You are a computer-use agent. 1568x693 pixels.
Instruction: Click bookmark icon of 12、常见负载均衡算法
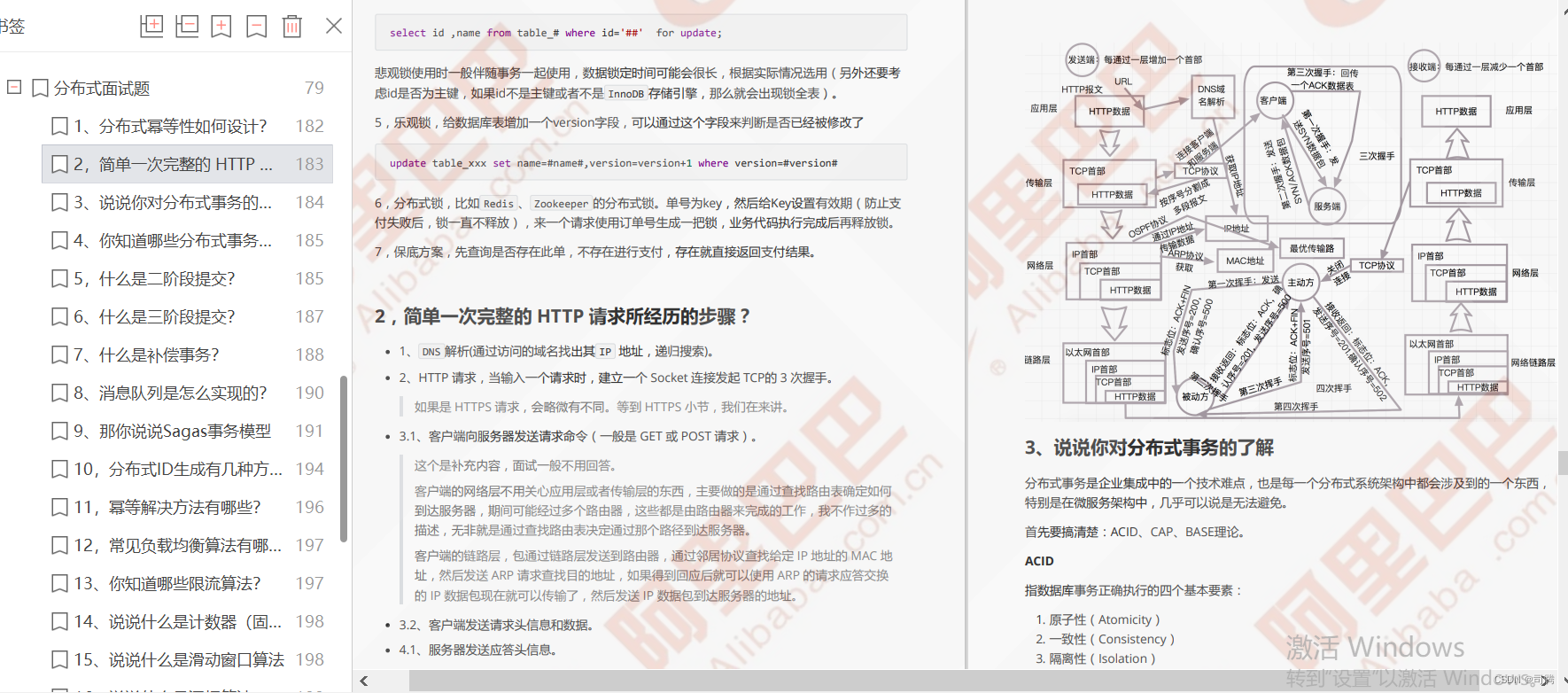[x=59, y=545]
